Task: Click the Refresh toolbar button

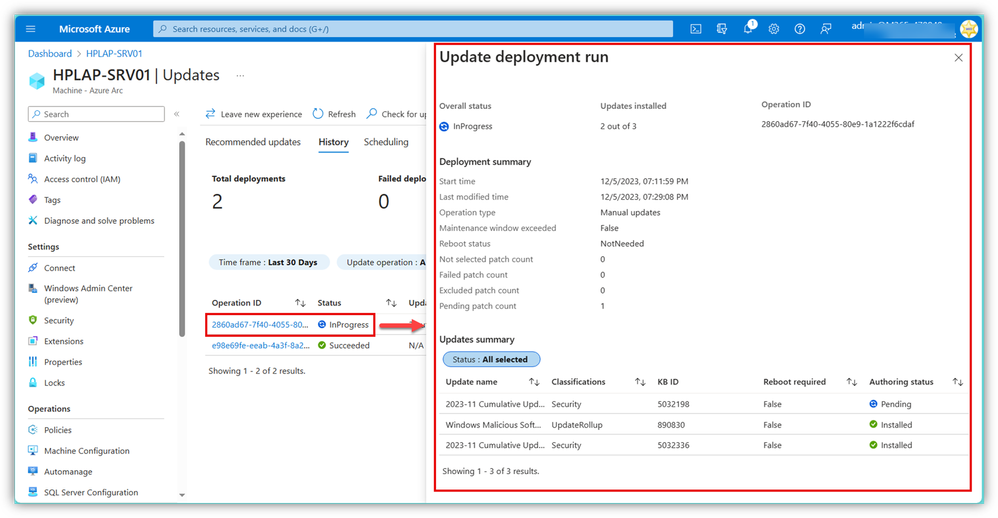Action: [334, 114]
